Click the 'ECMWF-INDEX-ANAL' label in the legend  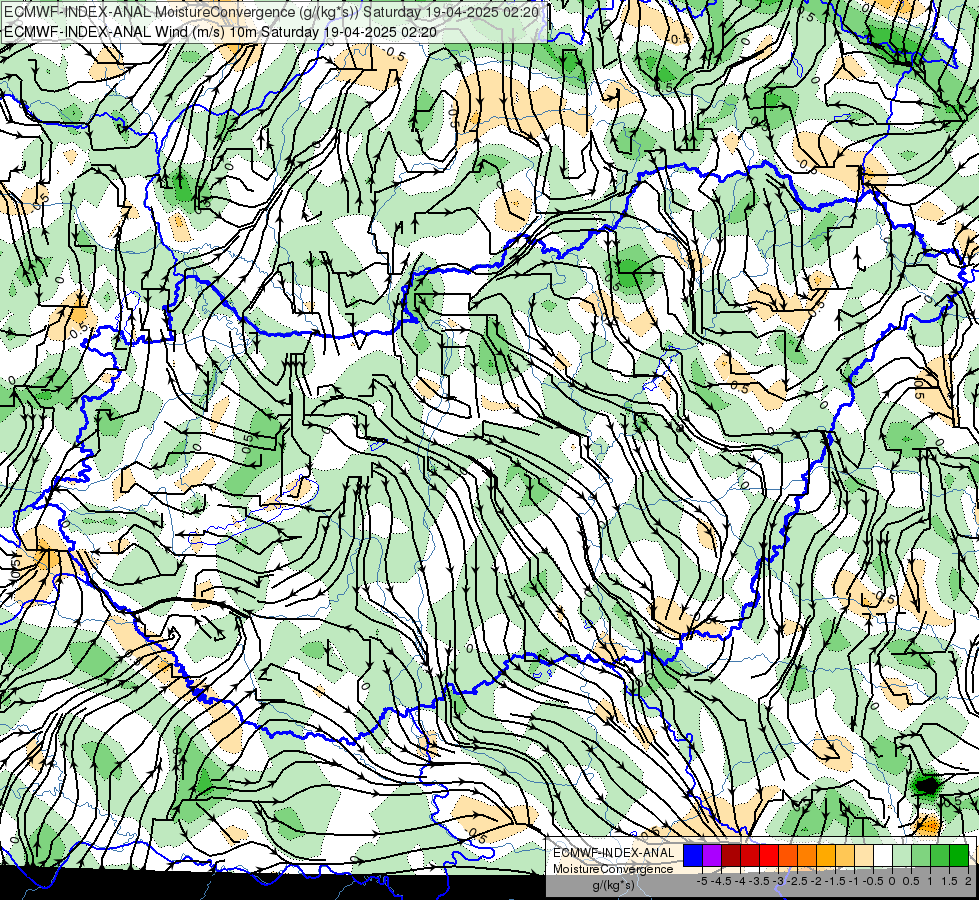click(x=614, y=853)
